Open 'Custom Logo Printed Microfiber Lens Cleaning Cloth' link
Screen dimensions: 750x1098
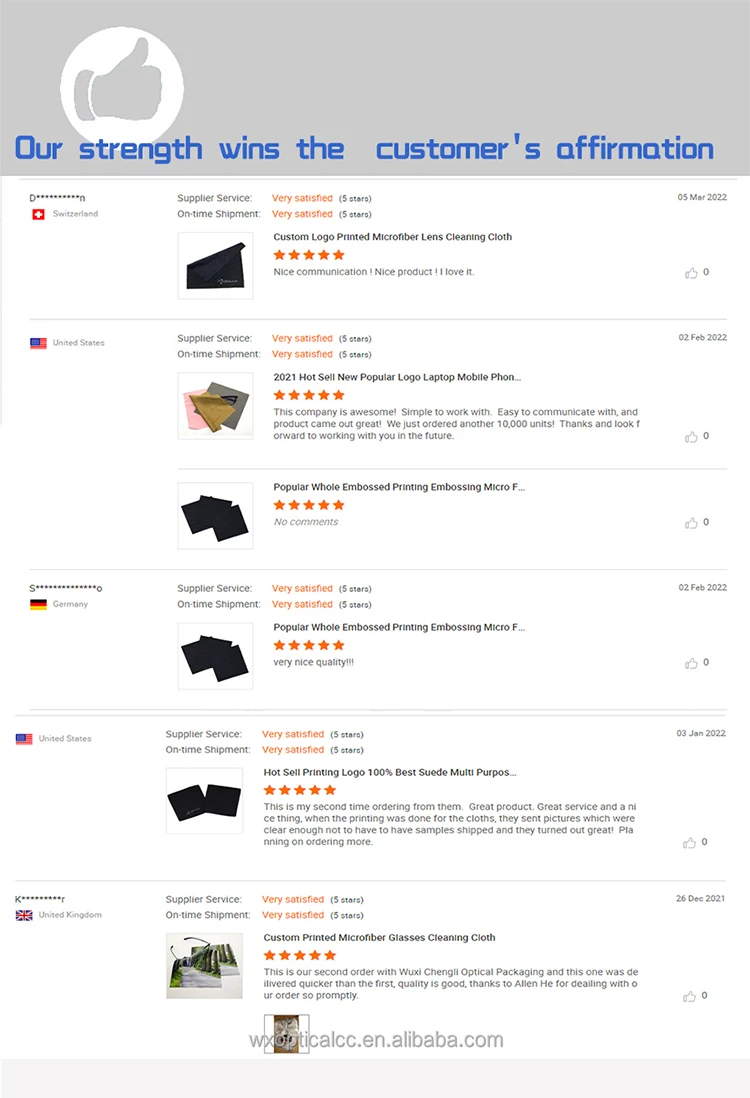click(x=392, y=237)
